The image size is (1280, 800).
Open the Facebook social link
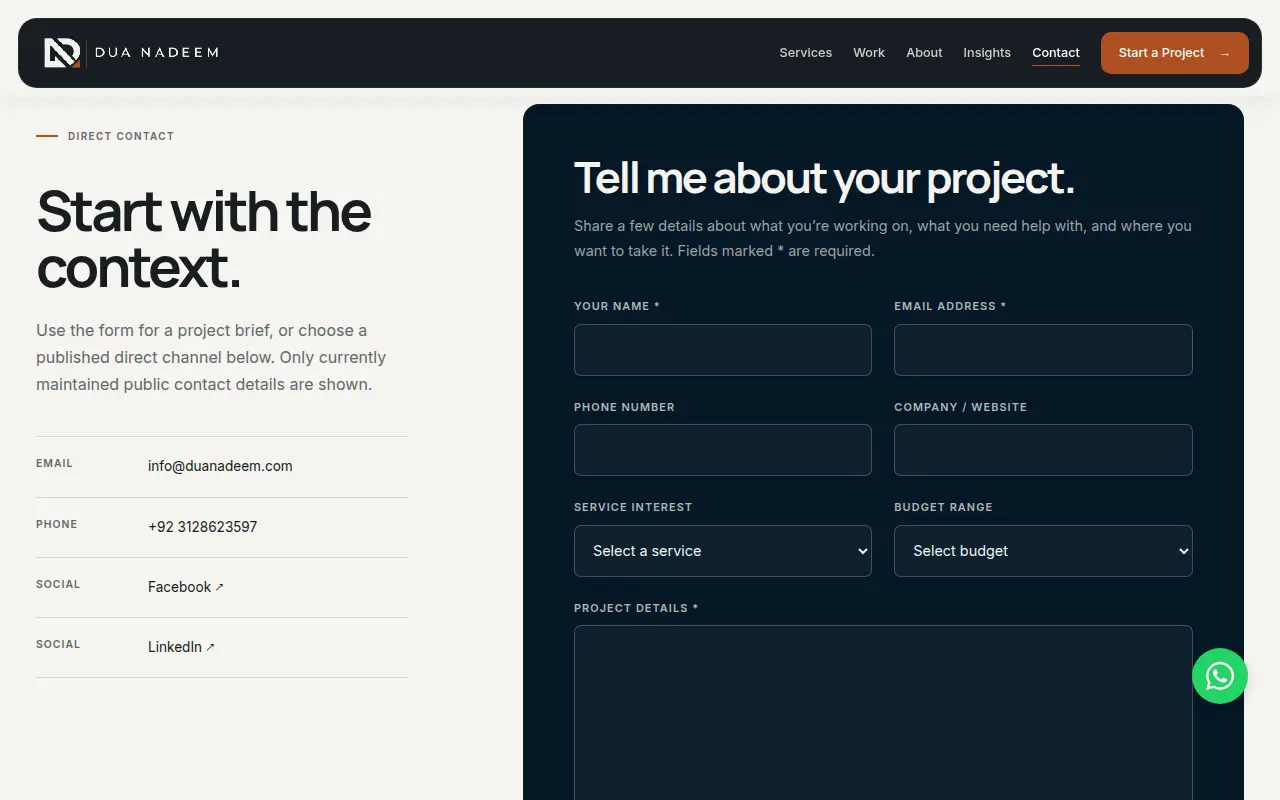(180, 587)
